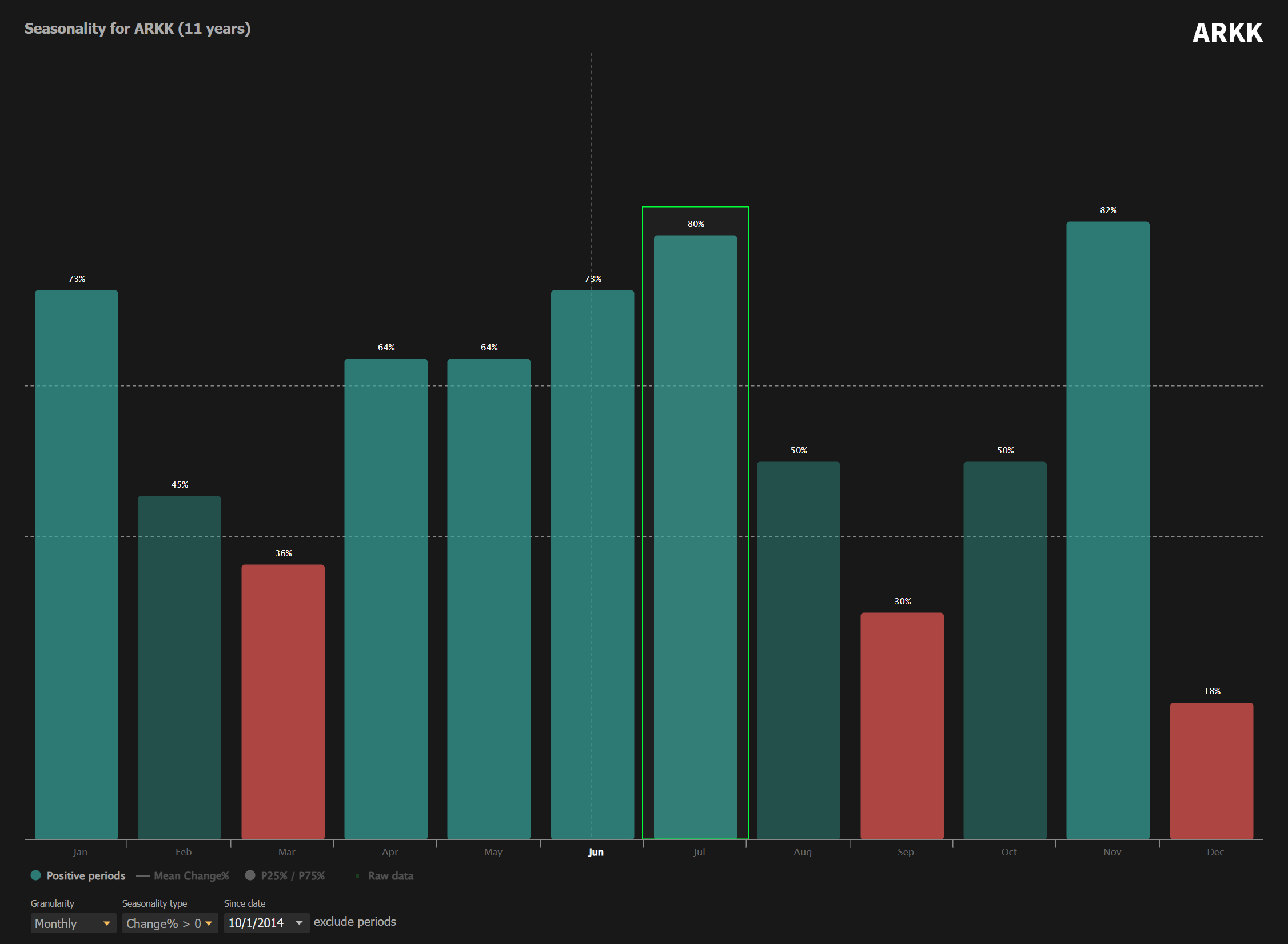Toggle the P25% / P75% legend series

pyautogui.click(x=285, y=875)
